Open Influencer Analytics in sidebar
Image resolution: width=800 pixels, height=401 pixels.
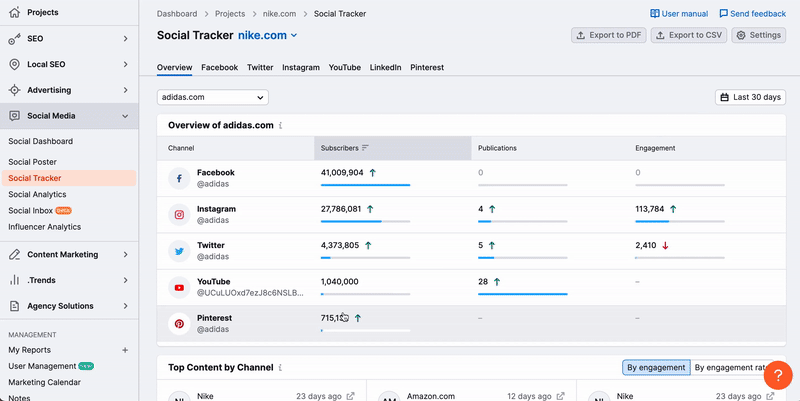tap(44, 227)
